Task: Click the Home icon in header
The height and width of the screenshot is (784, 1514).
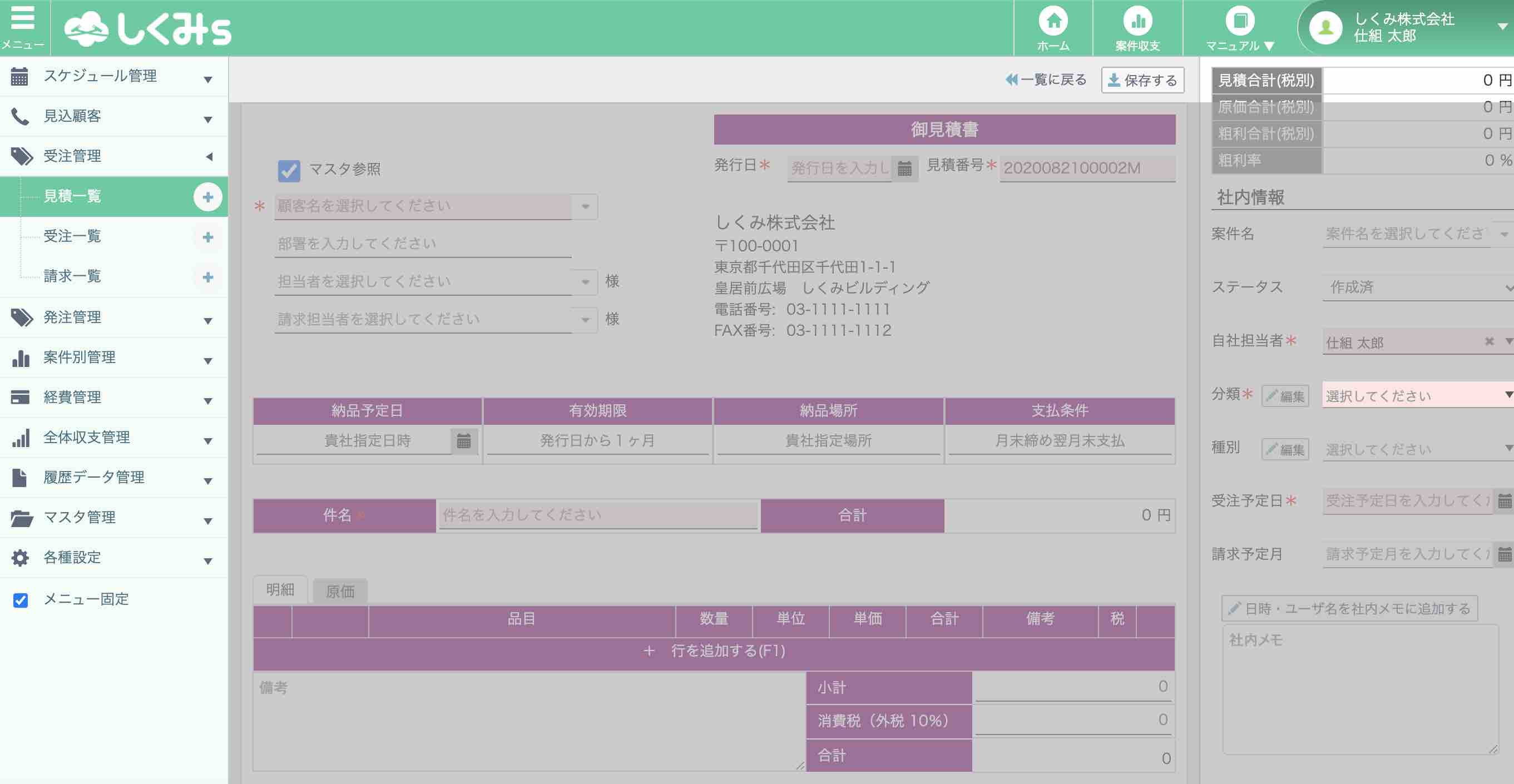Action: coord(1053,22)
